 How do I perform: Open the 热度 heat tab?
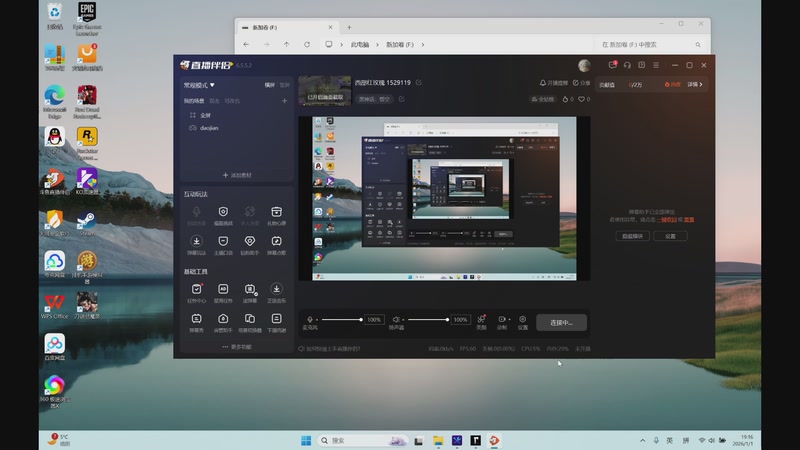[672, 84]
